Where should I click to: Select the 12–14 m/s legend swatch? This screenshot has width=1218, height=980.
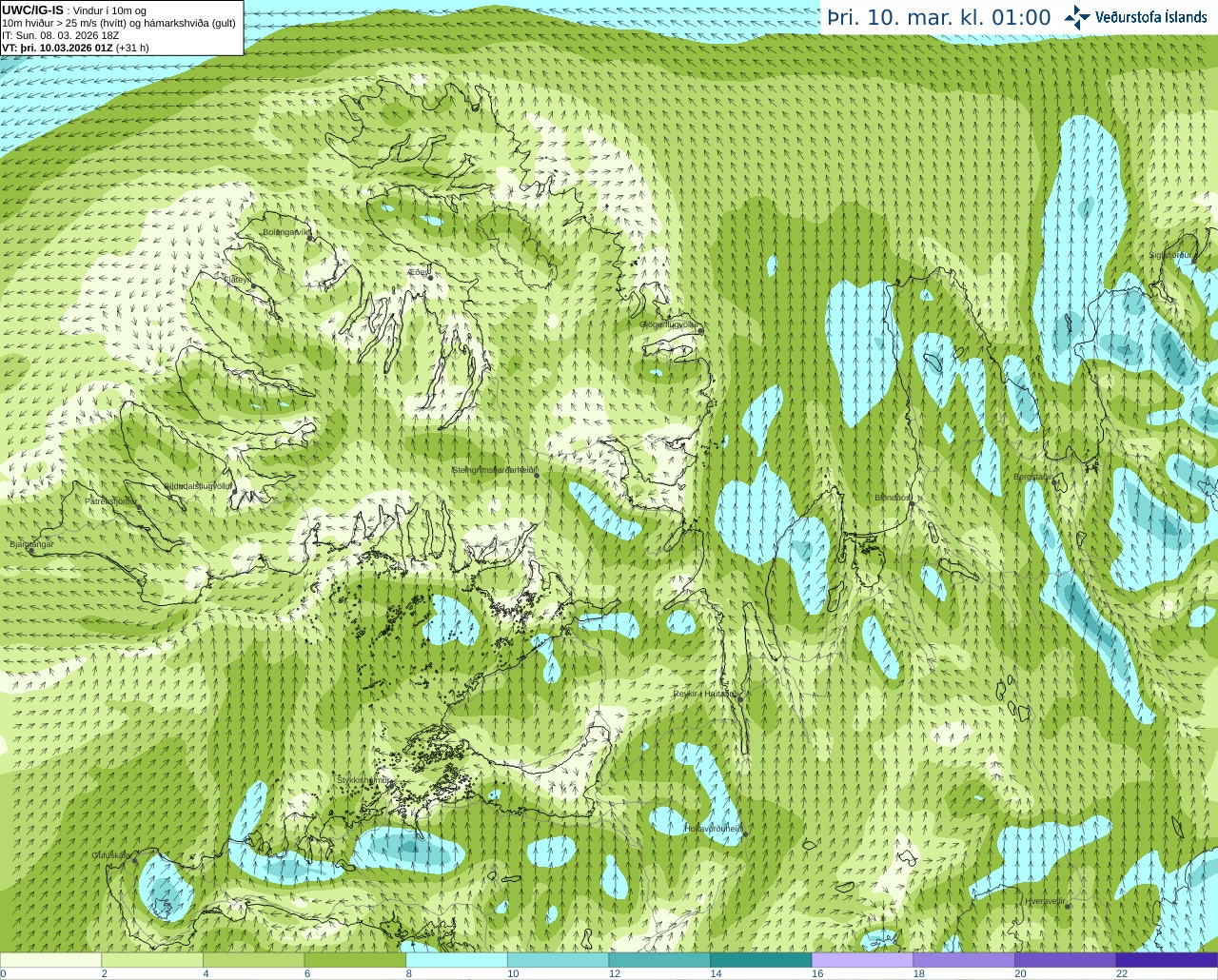pos(659,959)
